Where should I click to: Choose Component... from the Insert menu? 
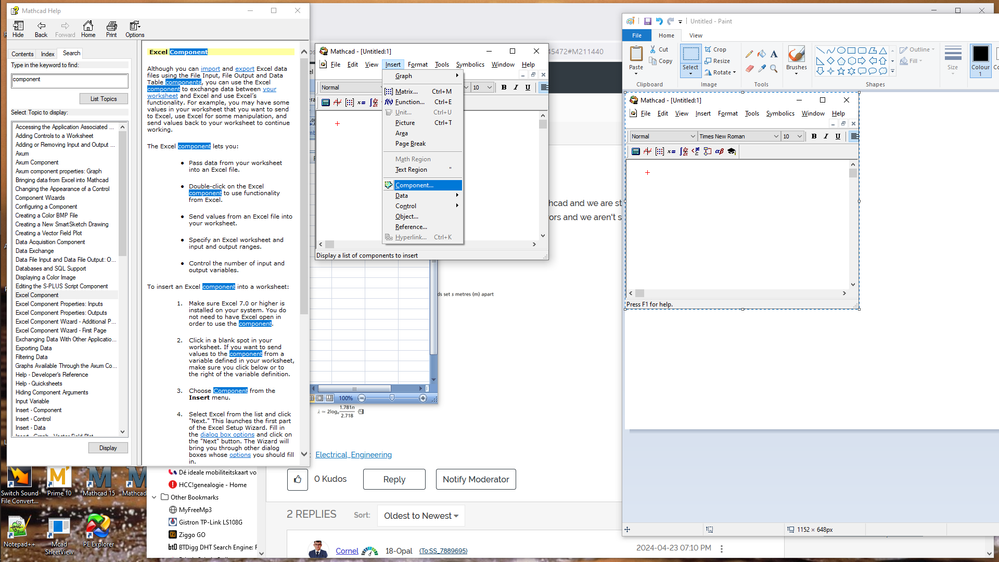pyautogui.click(x=422, y=185)
